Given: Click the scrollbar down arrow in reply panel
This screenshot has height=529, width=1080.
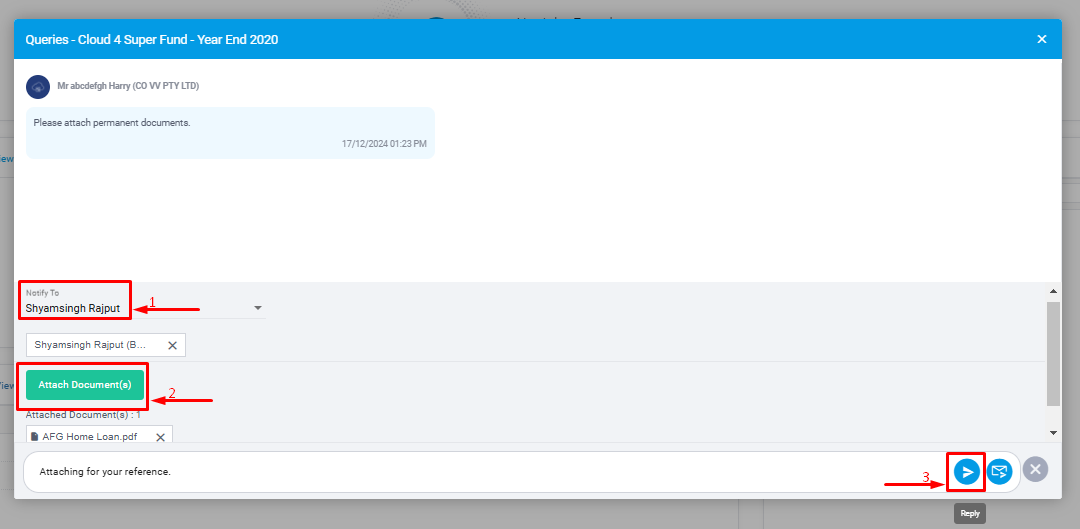Looking at the screenshot, I should click(x=1053, y=433).
